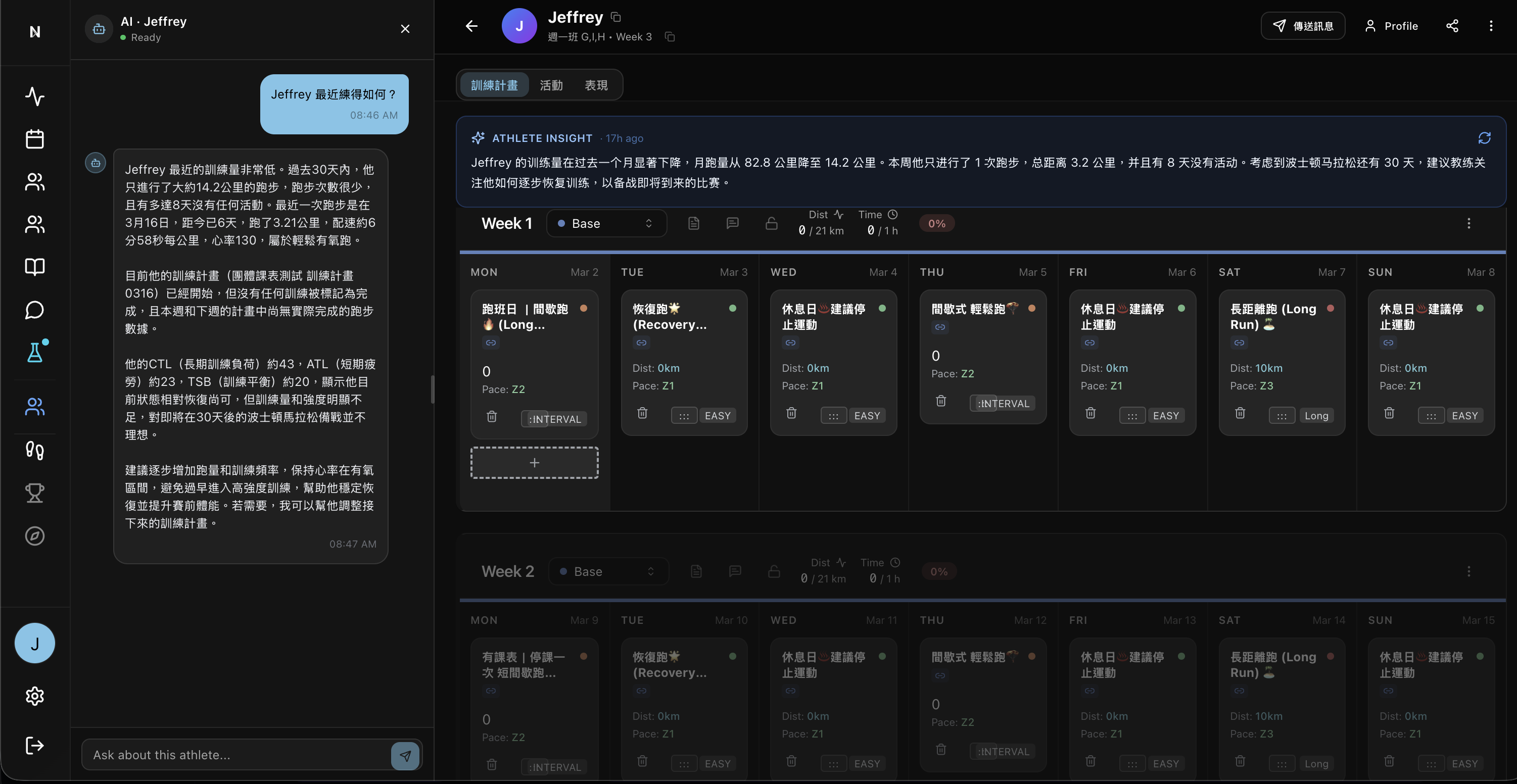1517x784 pixels.
Task: Refresh the Athlete Insight summary
Action: (1485, 138)
